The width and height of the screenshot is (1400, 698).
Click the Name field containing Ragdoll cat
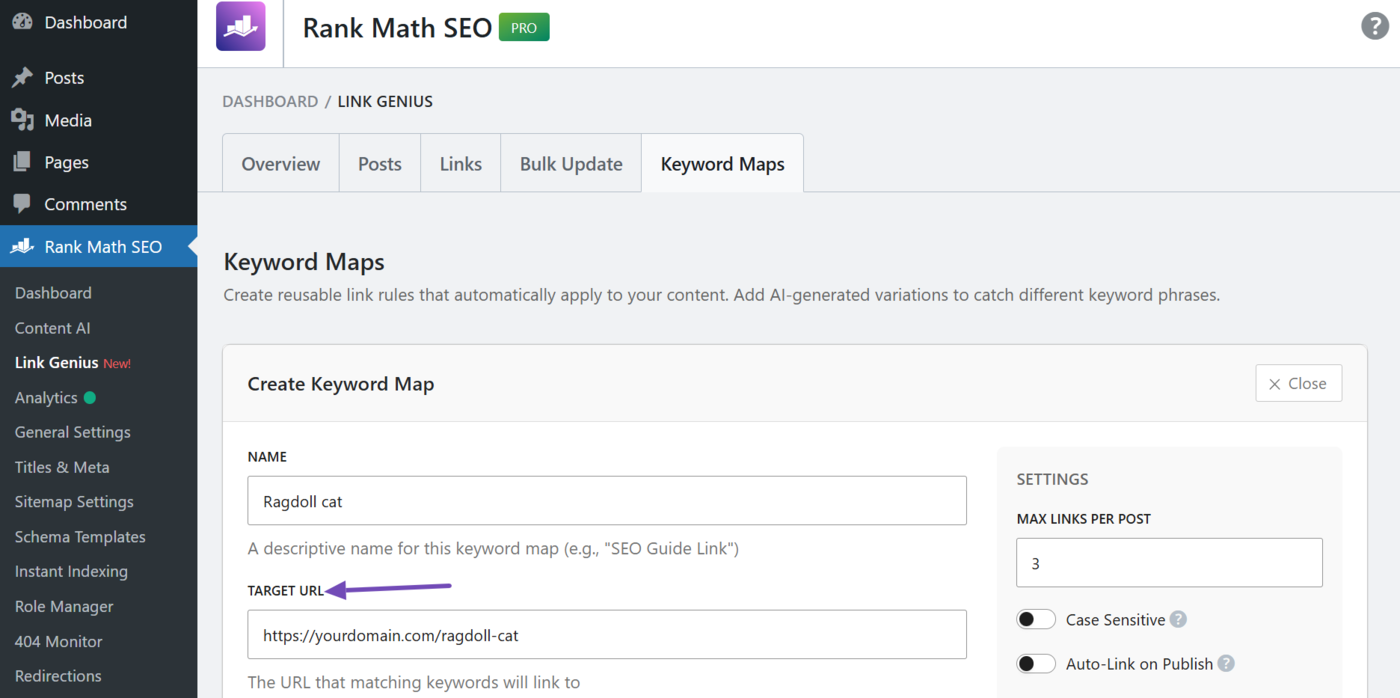607,501
